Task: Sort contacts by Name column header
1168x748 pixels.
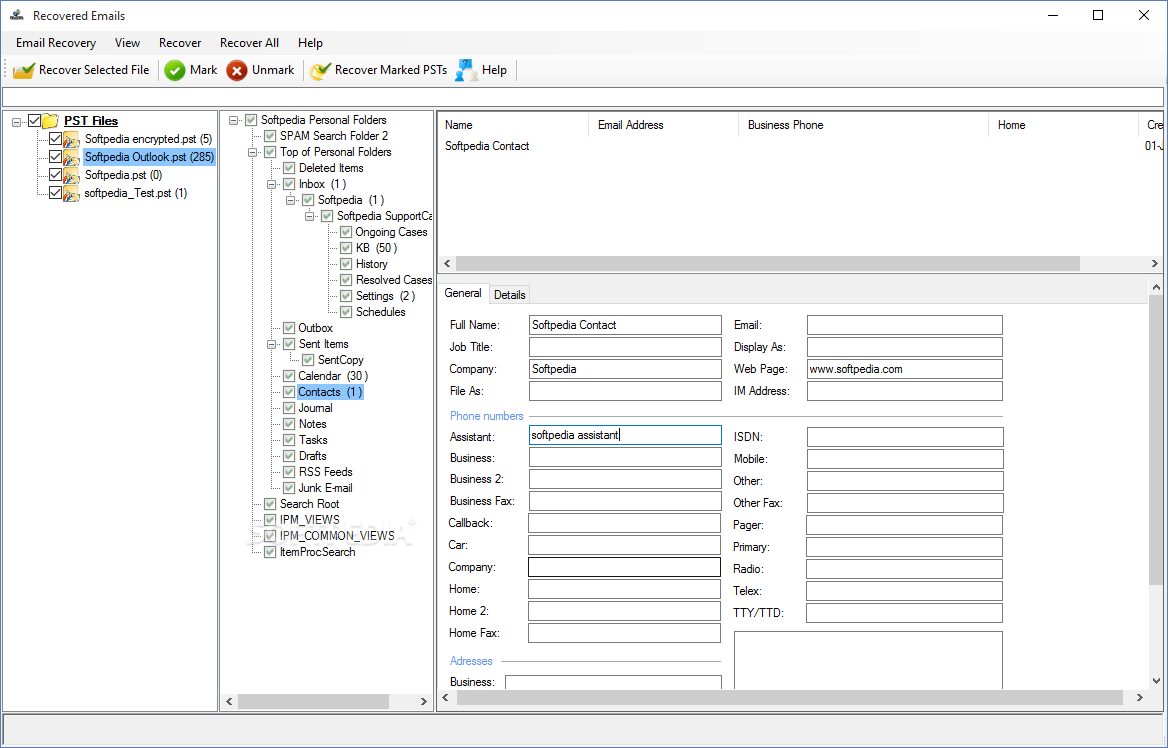Action: [x=514, y=125]
